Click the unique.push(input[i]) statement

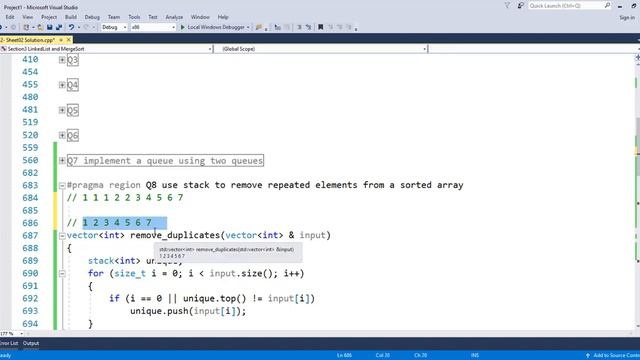pyautogui.click(x=188, y=311)
